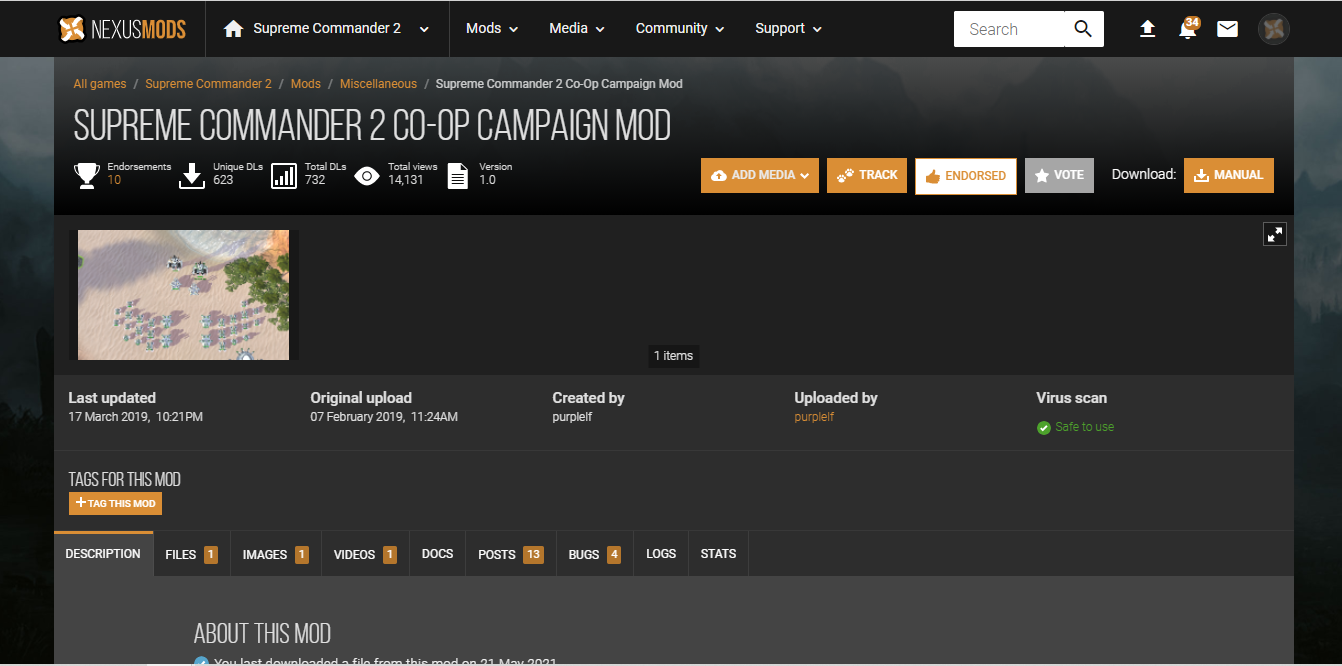Click the mod title heading text
The height and width of the screenshot is (666, 1342).
tap(372, 126)
